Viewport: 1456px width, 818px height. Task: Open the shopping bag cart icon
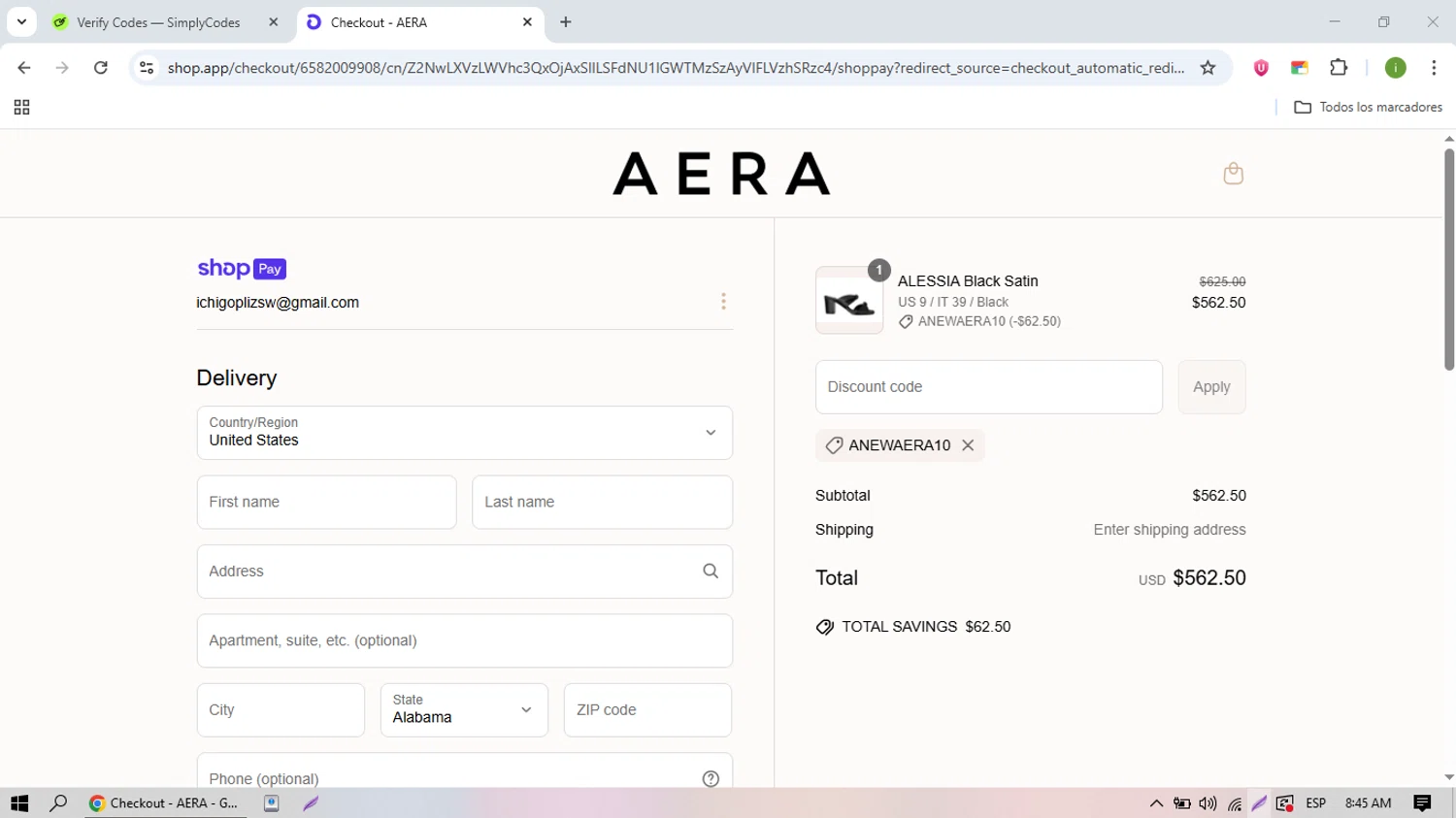pyautogui.click(x=1233, y=174)
